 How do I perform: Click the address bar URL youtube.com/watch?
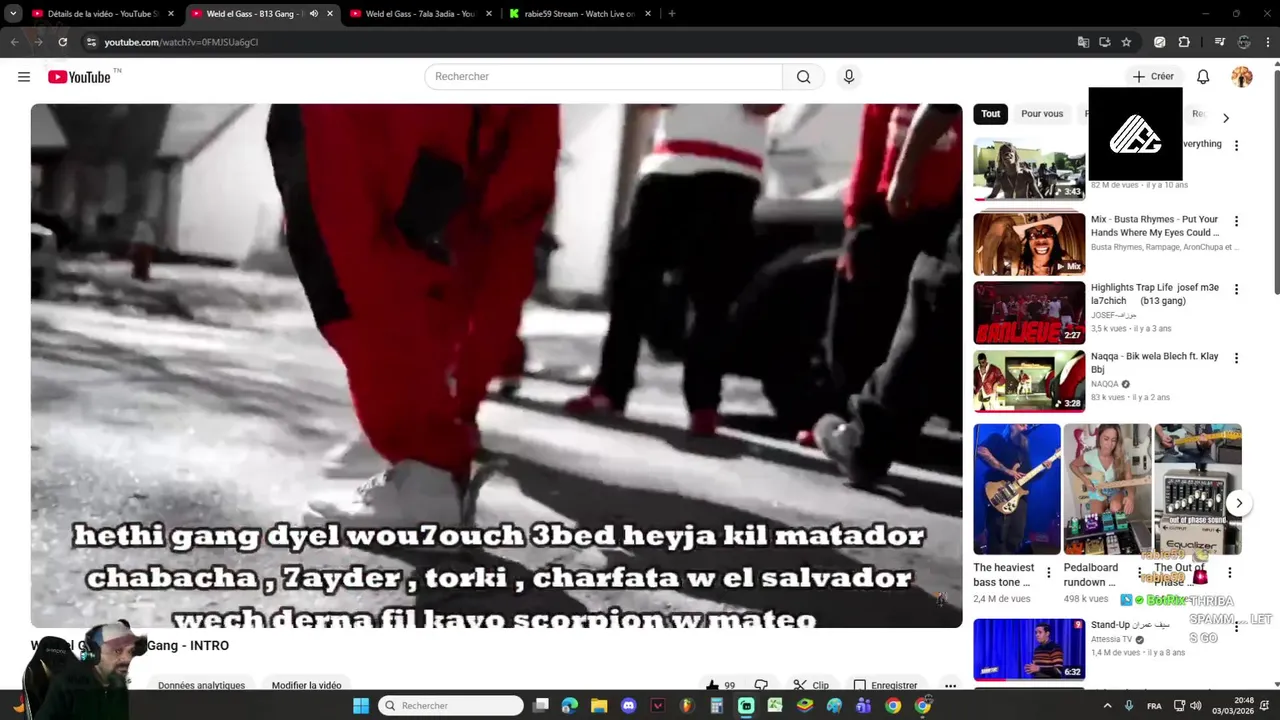[x=181, y=42]
